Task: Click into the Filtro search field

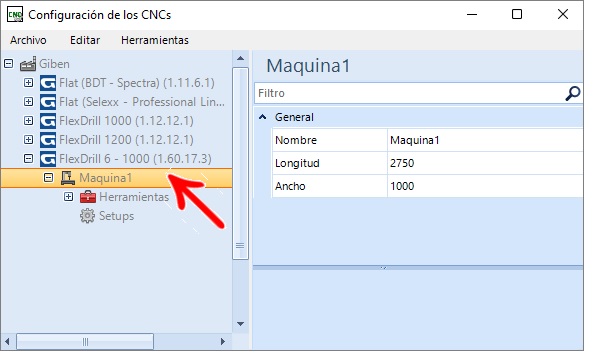Action: click(x=409, y=93)
